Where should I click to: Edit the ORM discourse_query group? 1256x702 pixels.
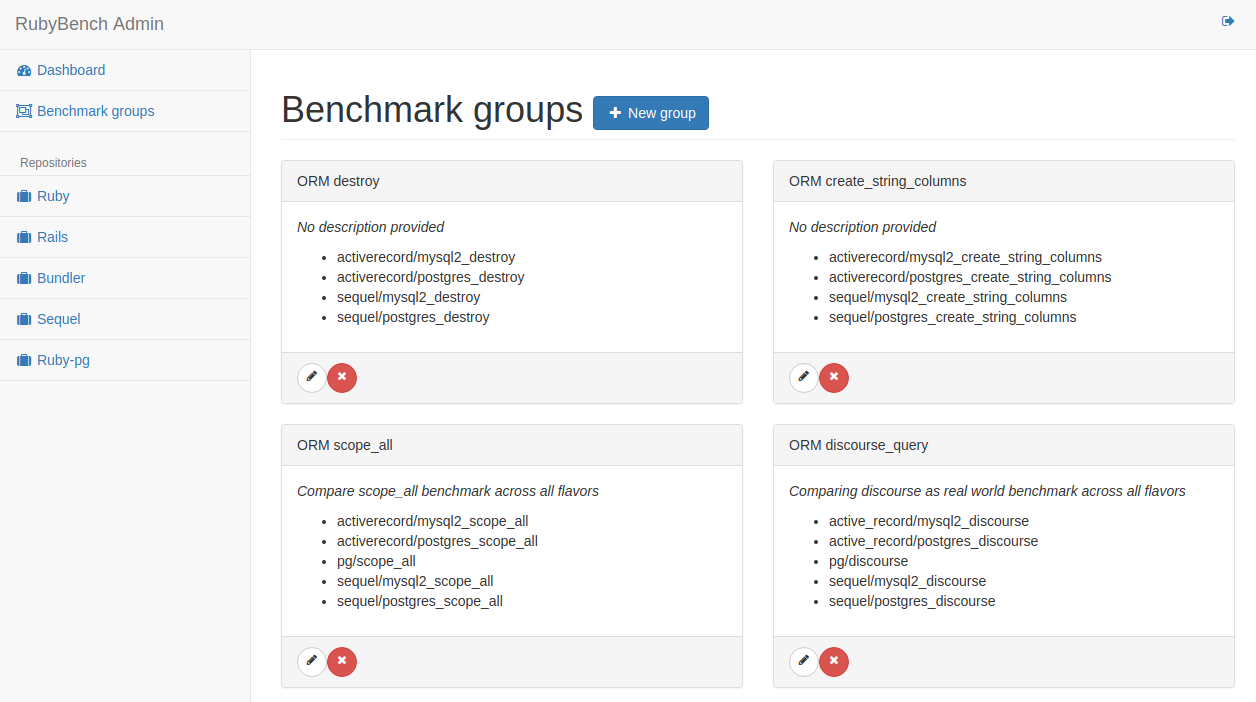point(804,662)
